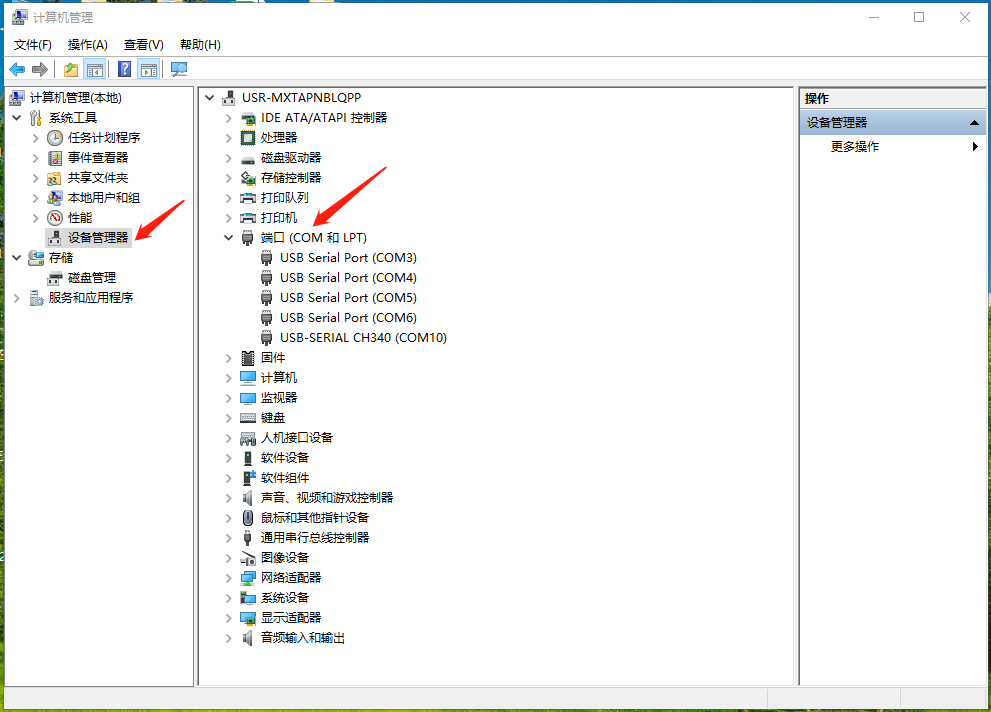Screen dimensions: 991x712
Task: Open the 文件(F) menu
Action: [x=33, y=45]
